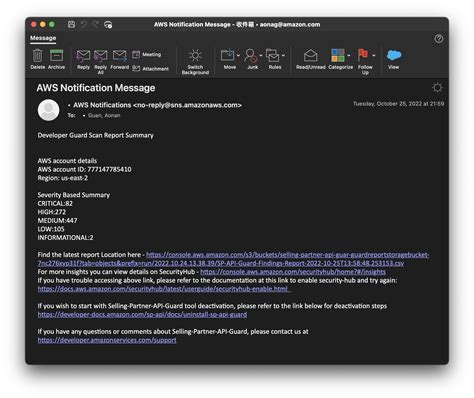Open the Rules button
Image resolution: width=474 pixels, height=398 pixels.
[274, 59]
